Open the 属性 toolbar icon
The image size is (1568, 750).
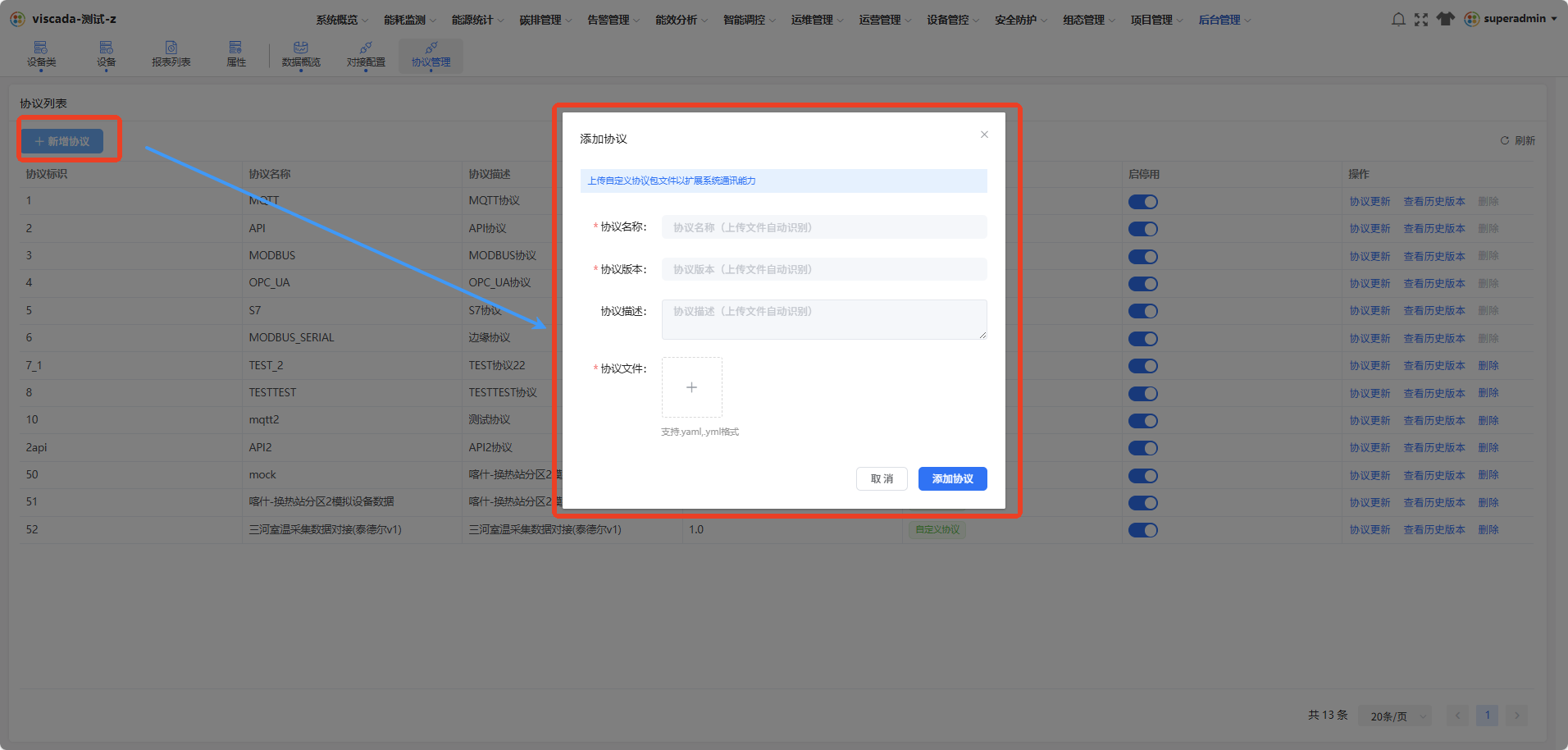pos(236,54)
